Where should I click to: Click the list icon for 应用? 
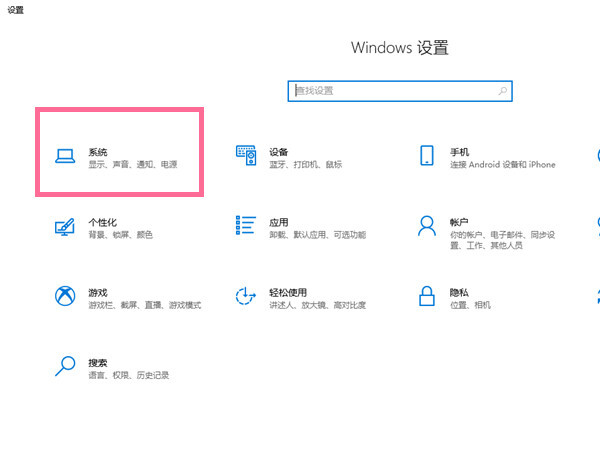(246, 227)
